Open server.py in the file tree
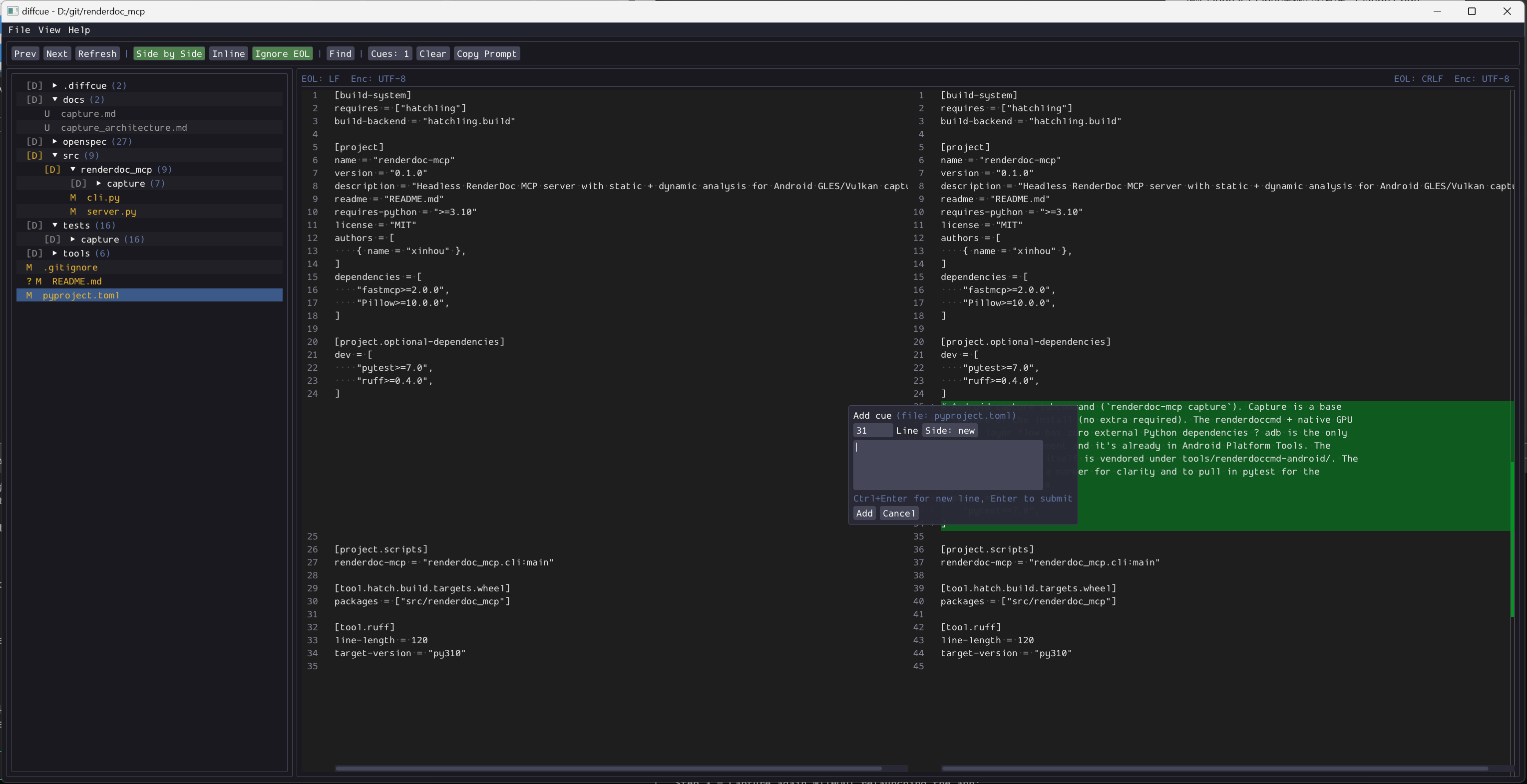1527x784 pixels. coord(111,212)
